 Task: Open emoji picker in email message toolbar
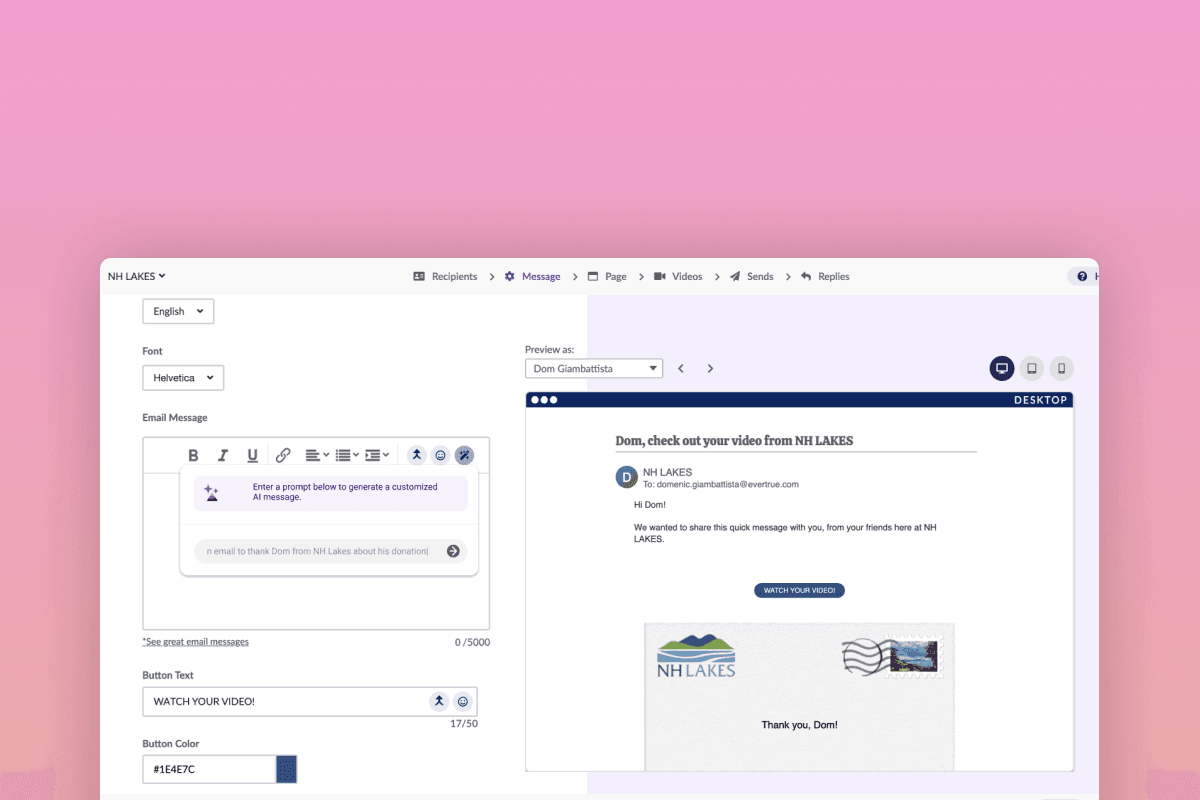(x=440, y=455)
